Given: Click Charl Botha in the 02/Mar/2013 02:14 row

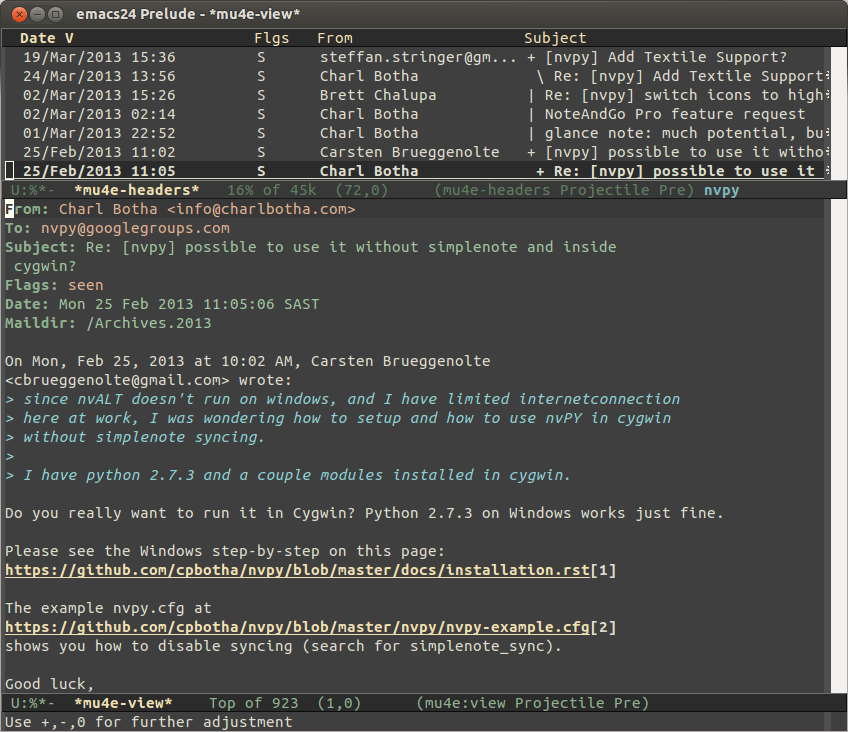Looking at the screenshot, I should click(x=369, y=114).
